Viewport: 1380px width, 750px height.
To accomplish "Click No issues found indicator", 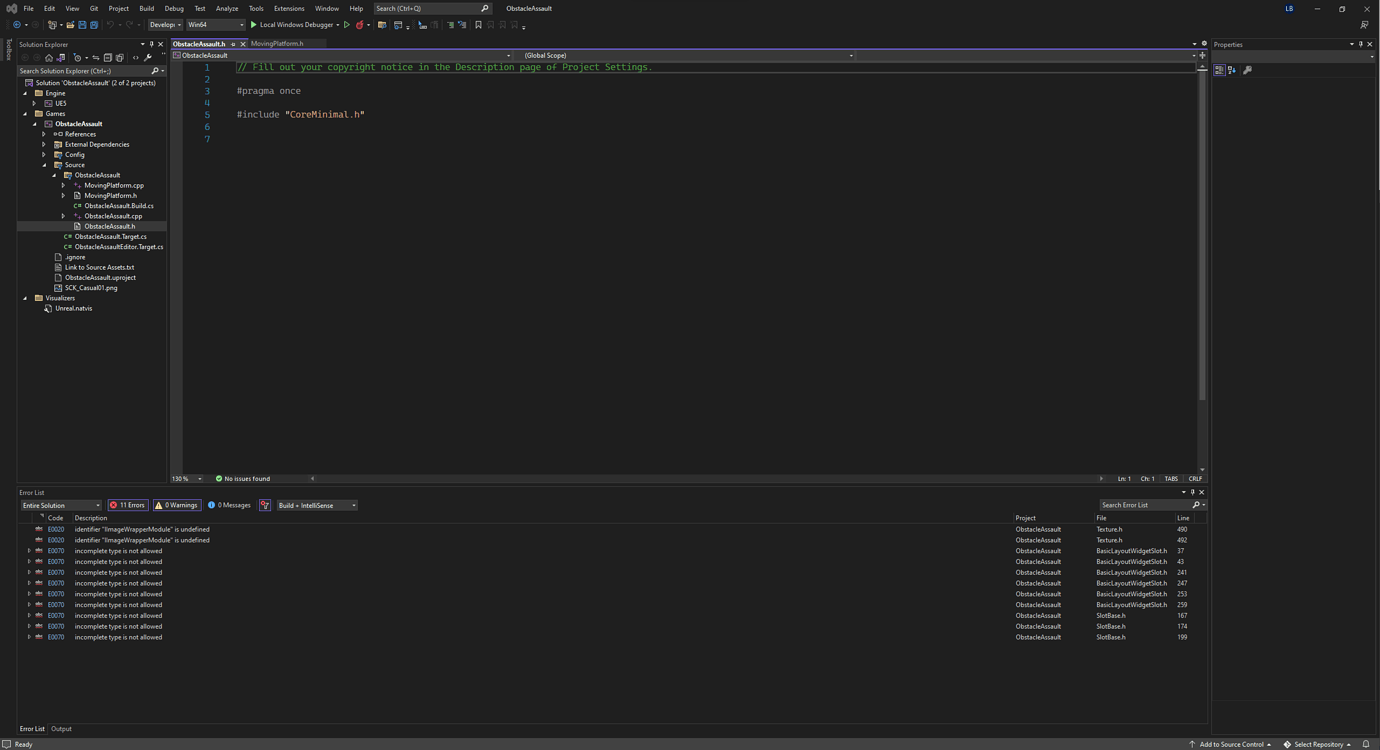I will point(243,479).
